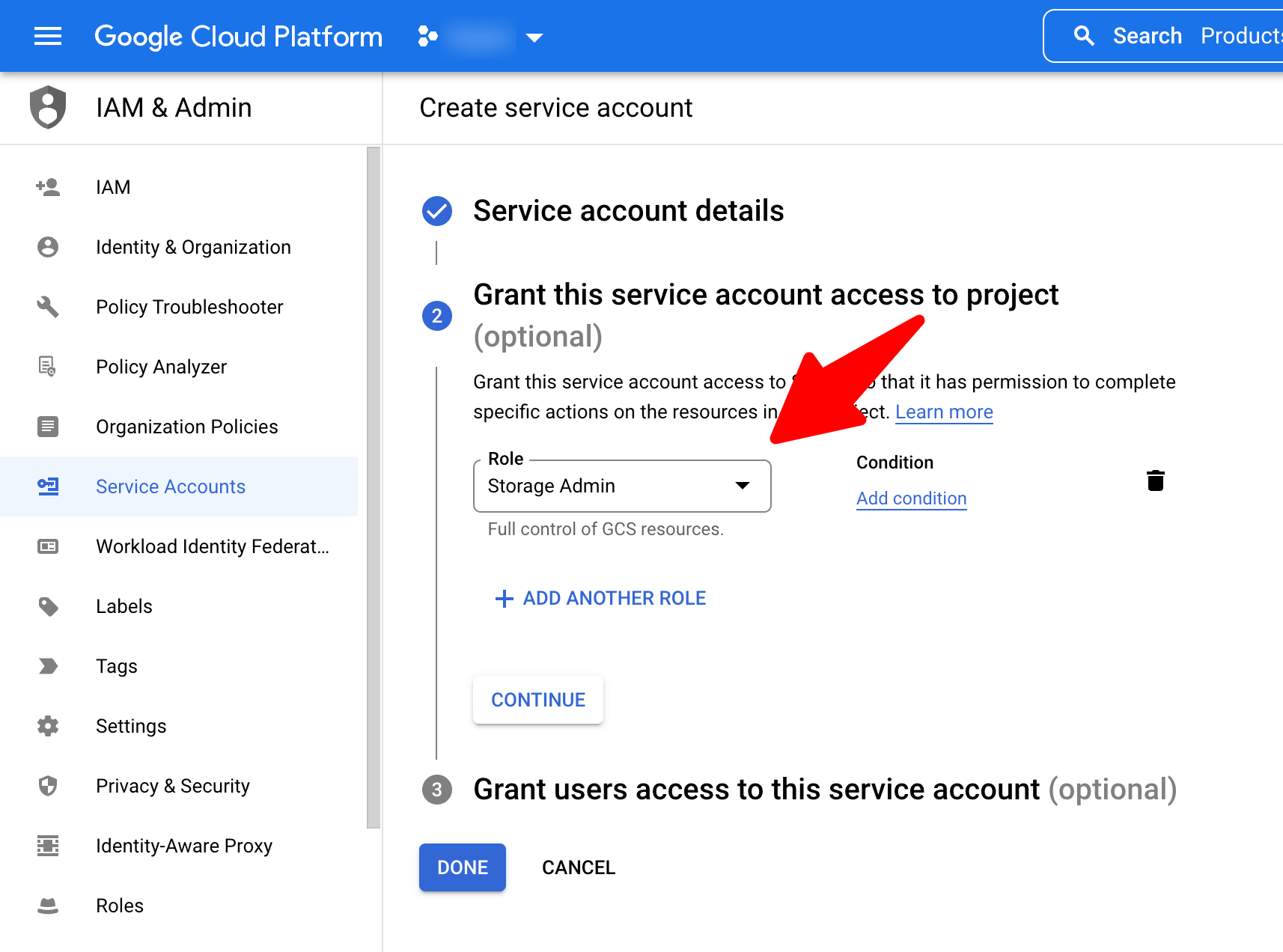Click the Labels tag icon

[48, 606]
